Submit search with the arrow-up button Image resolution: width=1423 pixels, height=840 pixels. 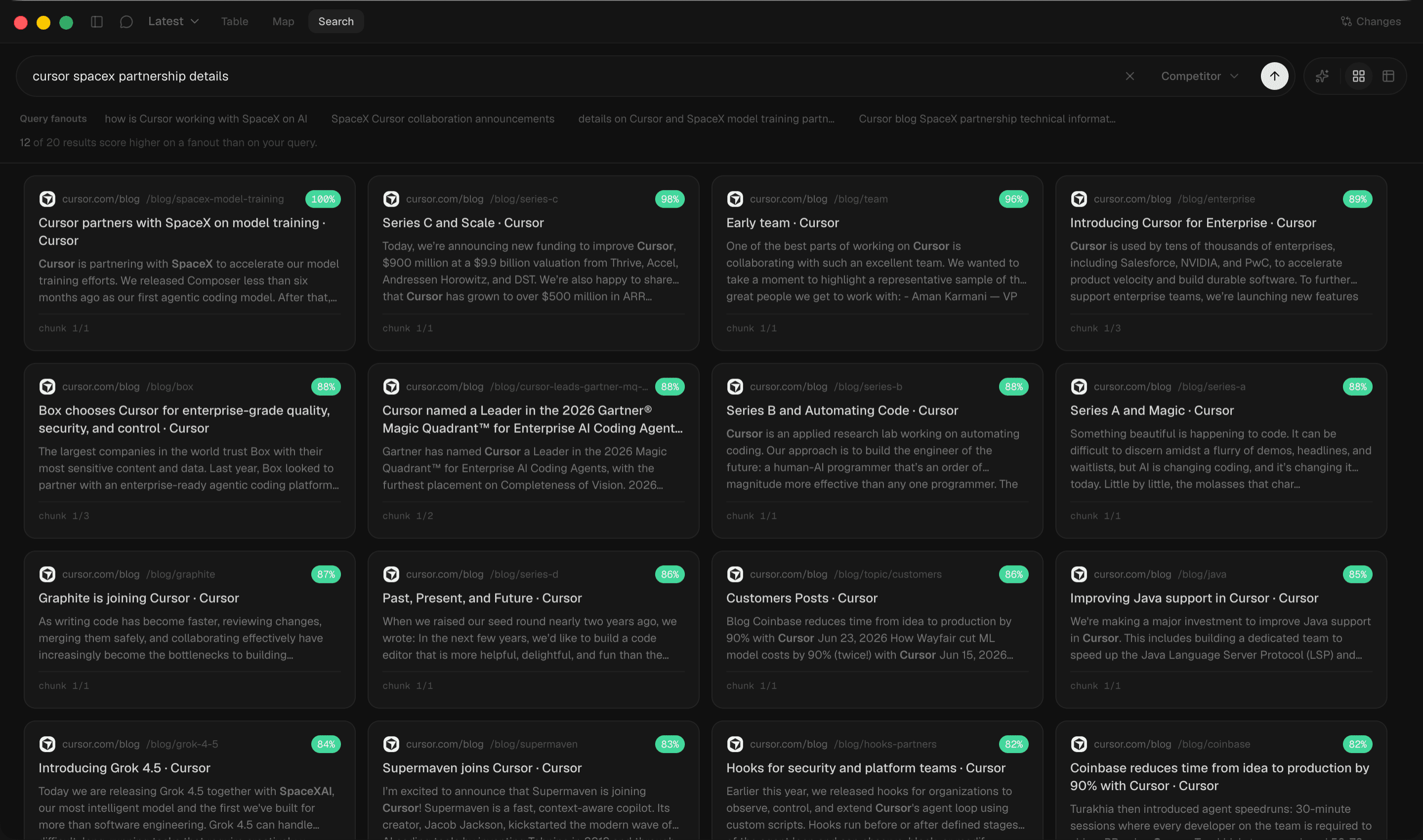(x=1274, y=76)
